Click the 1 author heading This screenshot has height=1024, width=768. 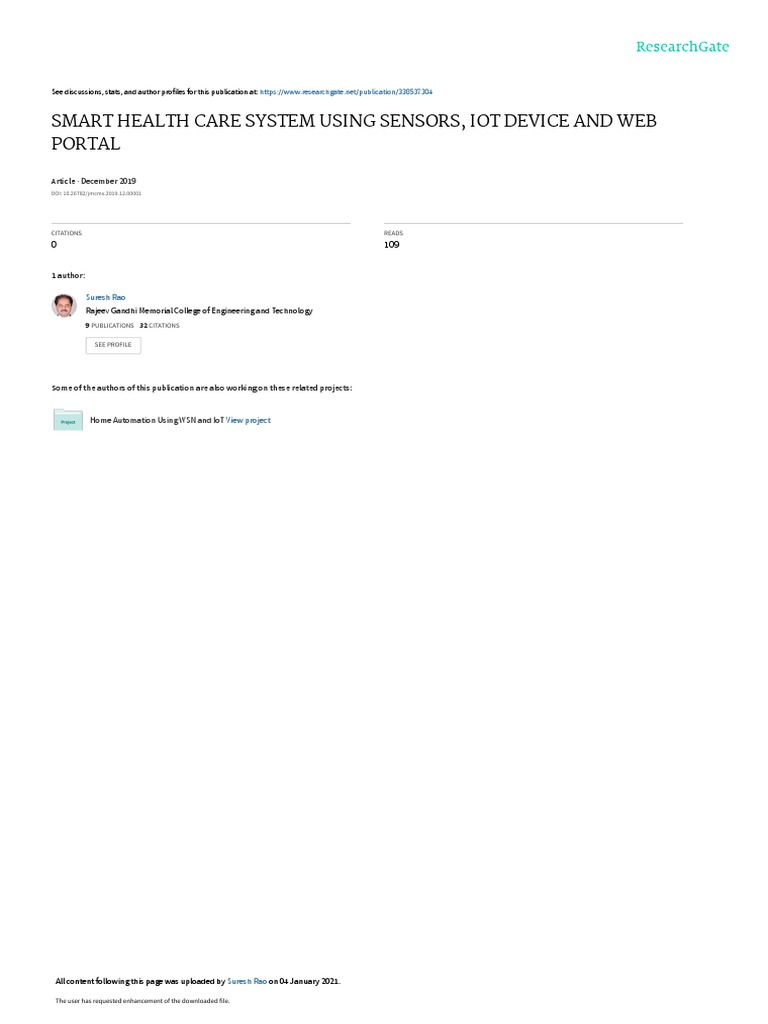pyautogui.click(x=68, y=276)
